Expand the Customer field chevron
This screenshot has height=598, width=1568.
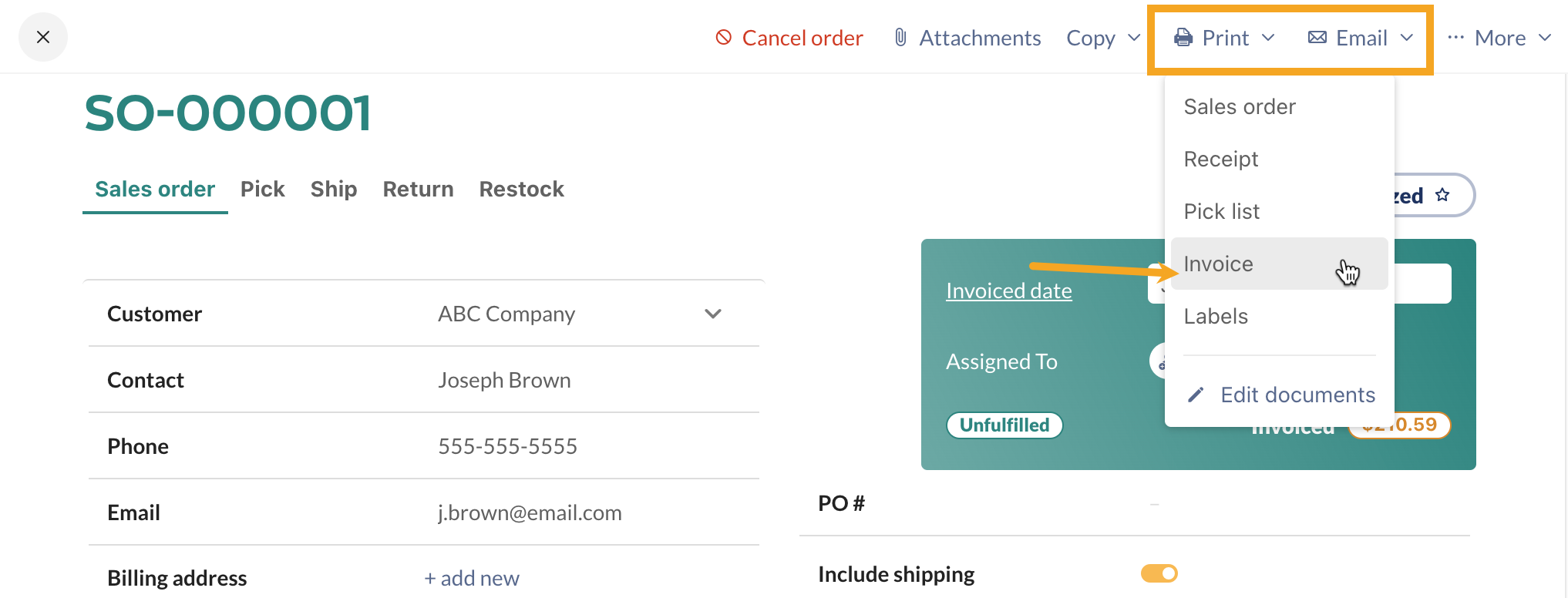tap(712, 314)
